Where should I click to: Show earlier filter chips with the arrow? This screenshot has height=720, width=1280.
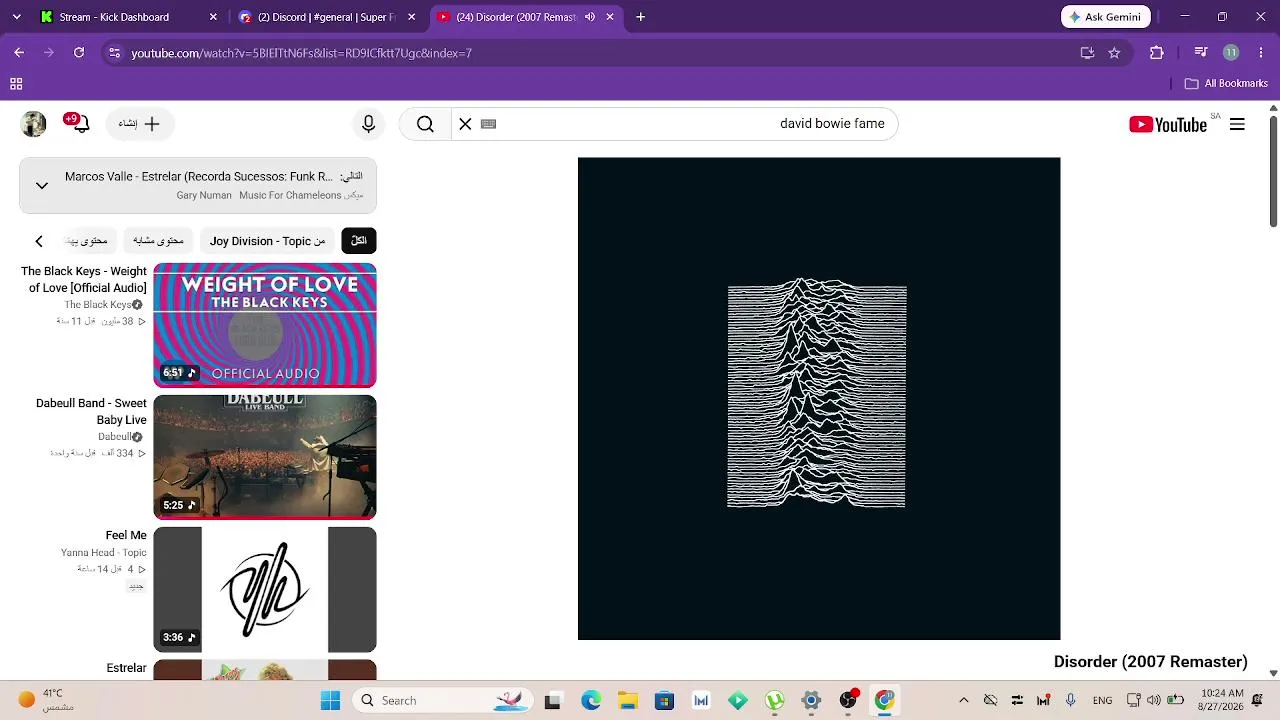coord(39,241)
